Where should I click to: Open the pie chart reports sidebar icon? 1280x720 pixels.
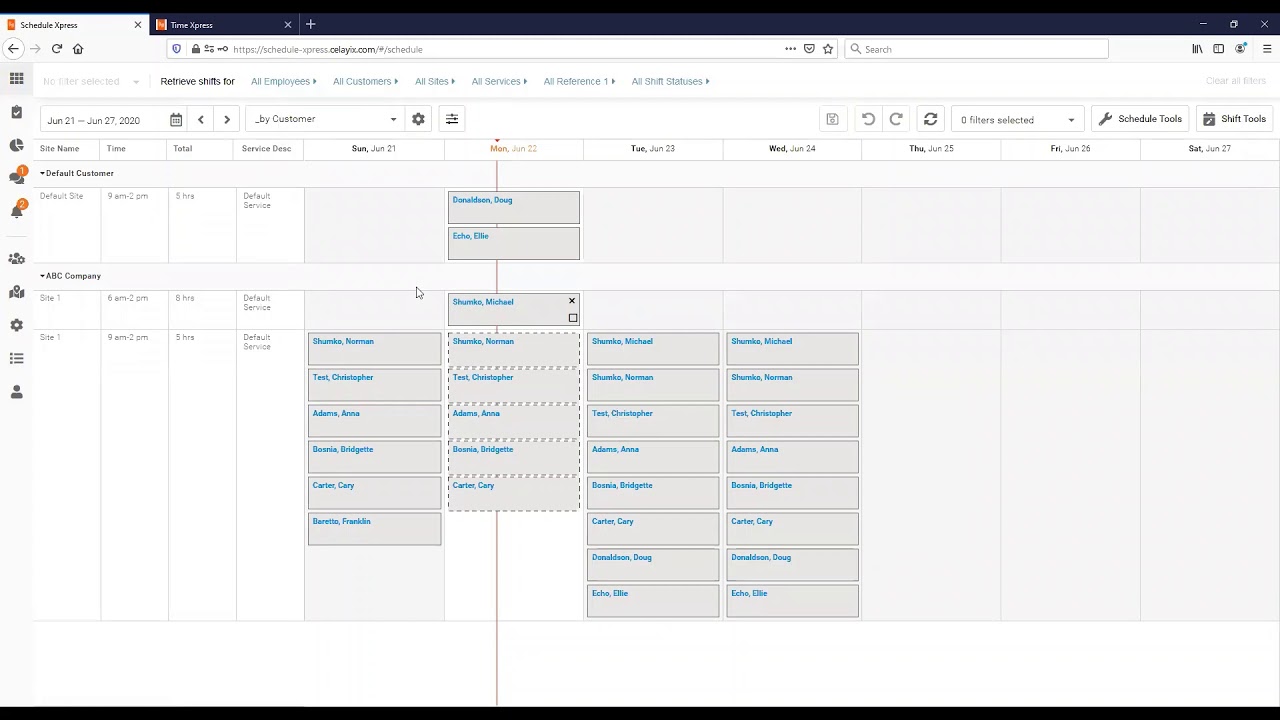16,146
